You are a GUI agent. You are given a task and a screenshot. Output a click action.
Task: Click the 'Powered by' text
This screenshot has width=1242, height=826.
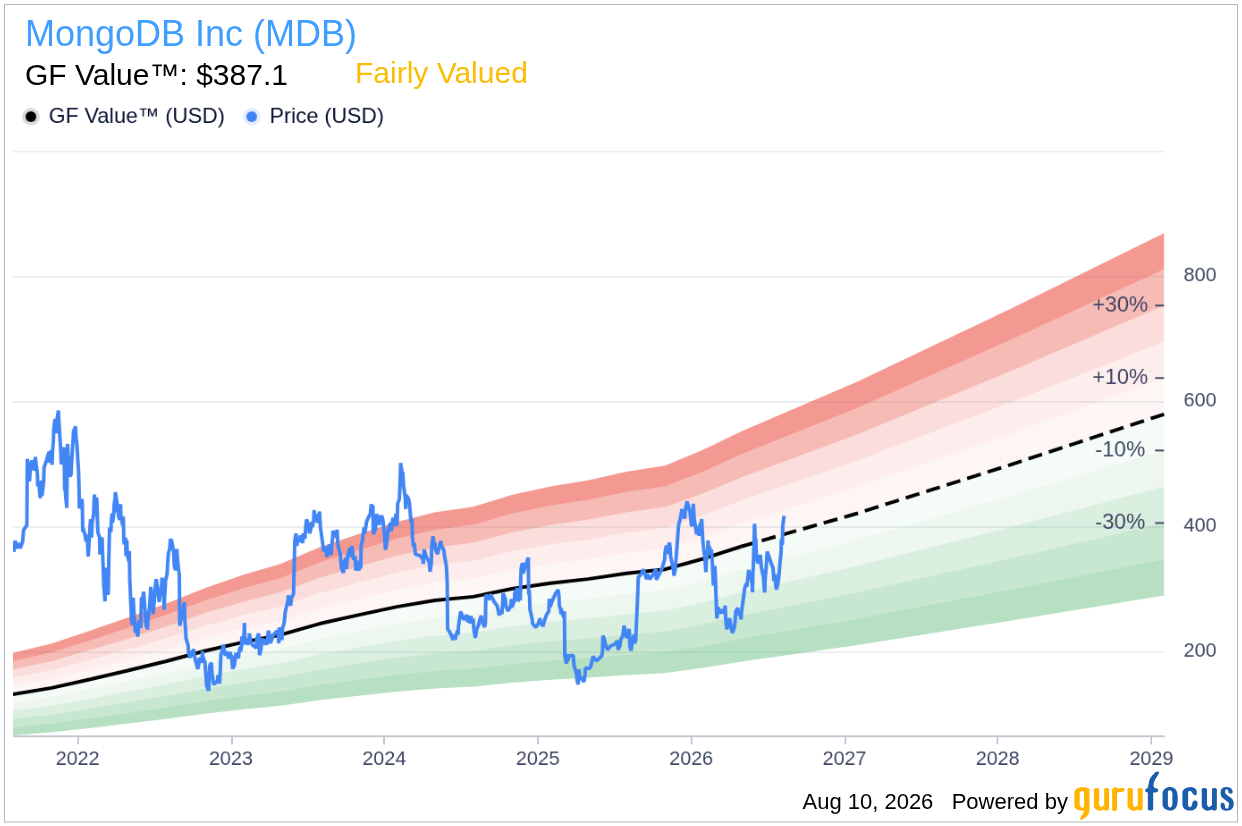[x=1010, y=802]
